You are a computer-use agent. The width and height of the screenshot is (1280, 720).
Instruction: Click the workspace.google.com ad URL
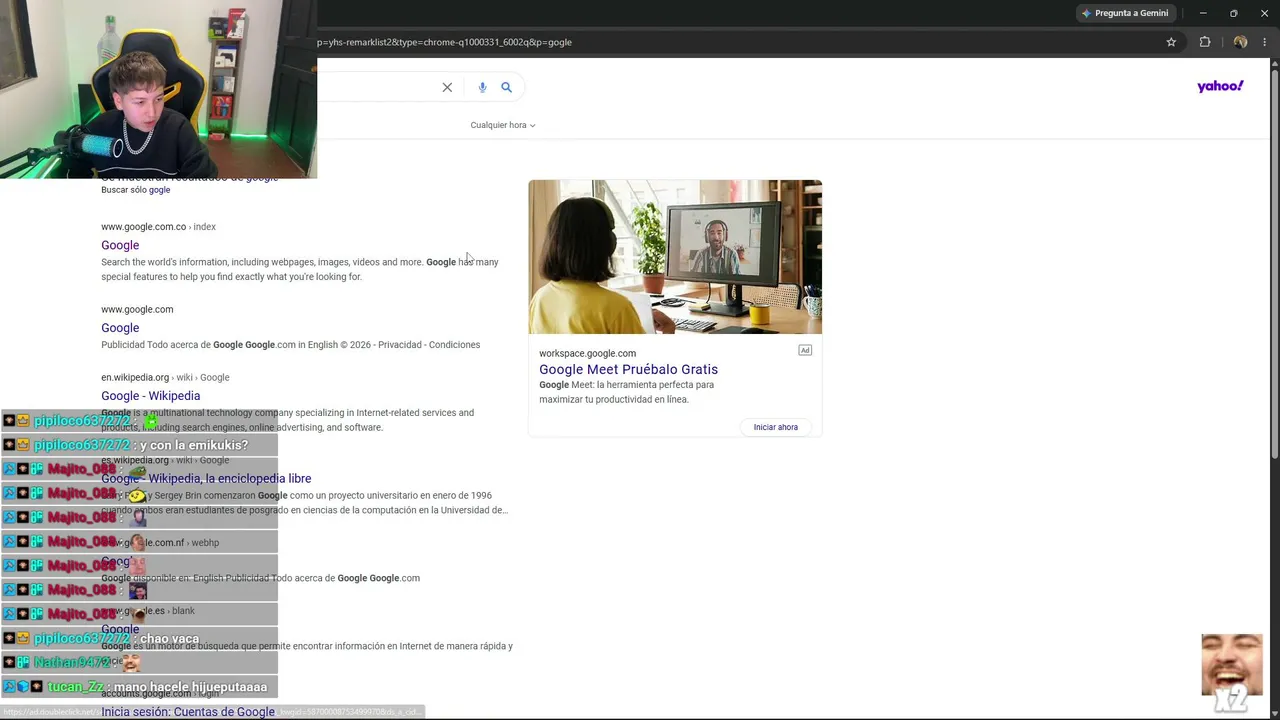587,353
